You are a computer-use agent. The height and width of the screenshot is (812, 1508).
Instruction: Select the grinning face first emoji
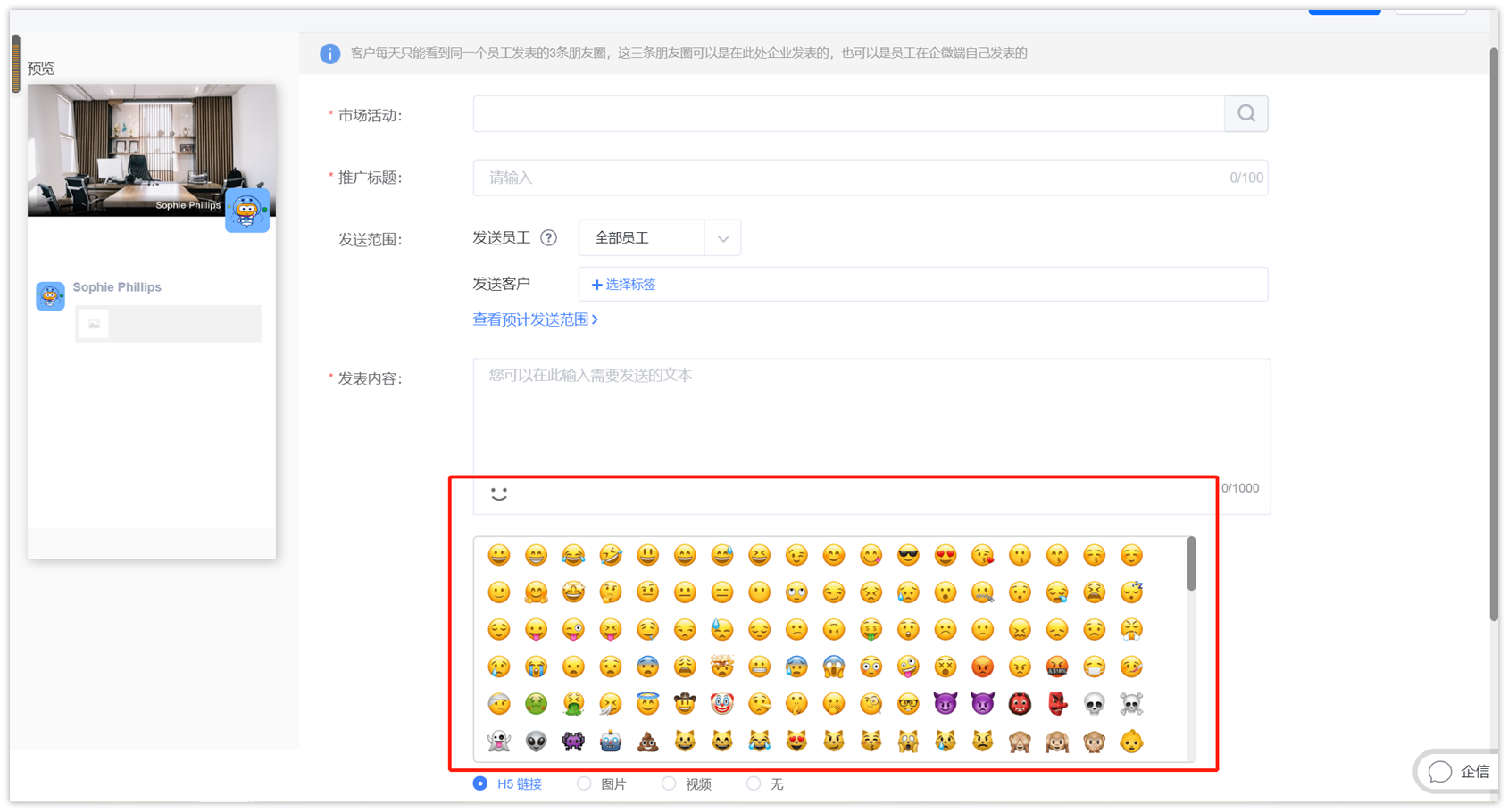tap(499, 556)
